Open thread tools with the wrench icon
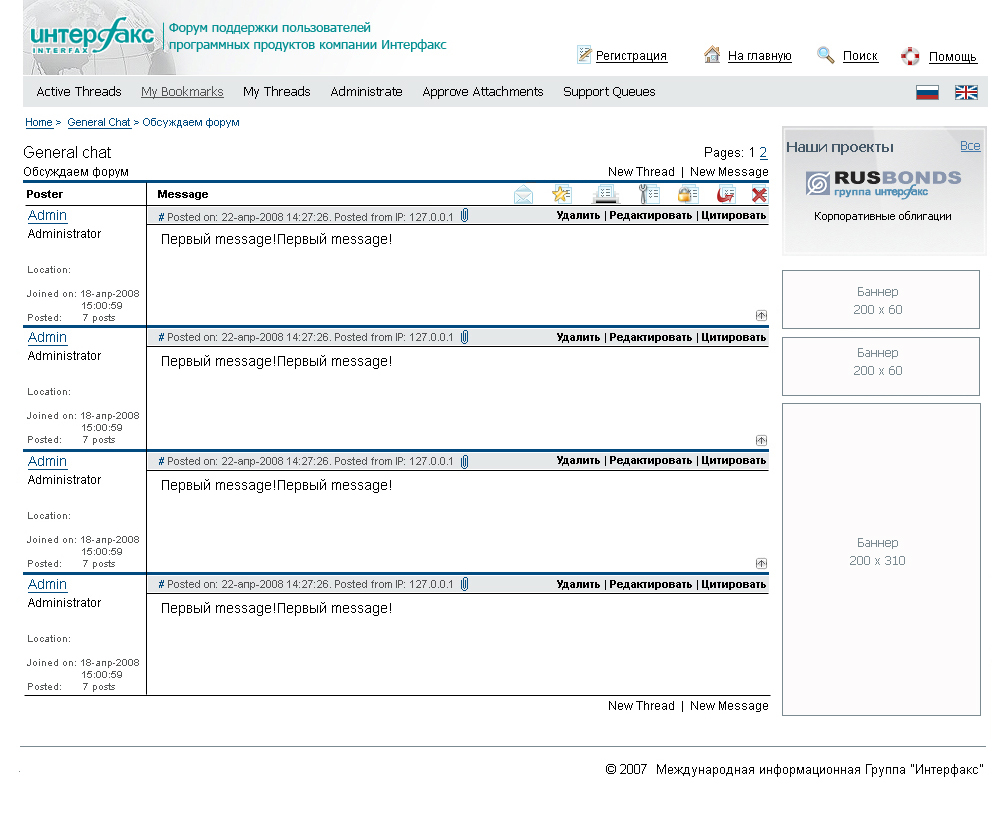This screenshot has width=1000, height=815. tap(648, 194)
